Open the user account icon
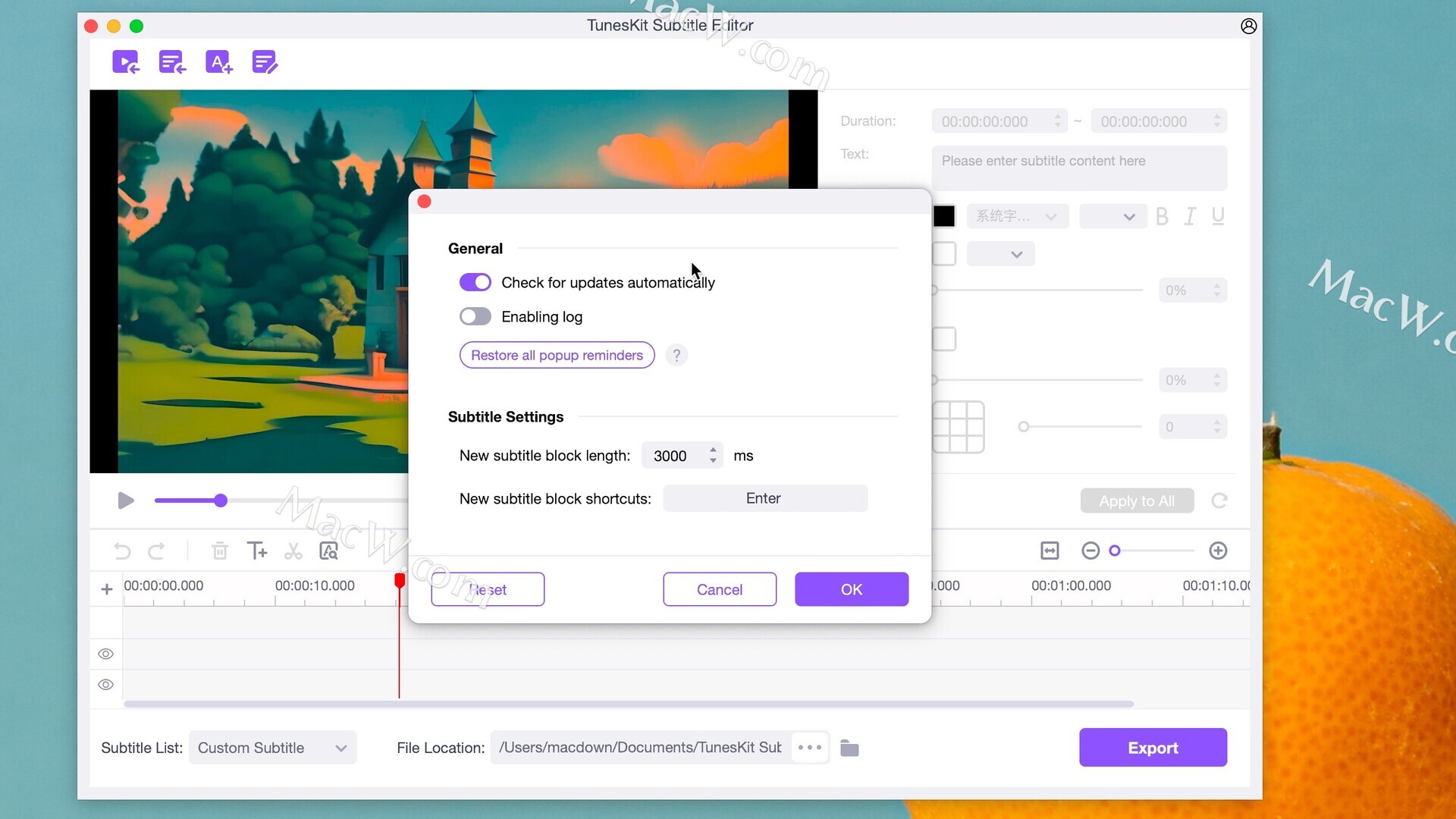The width and height of the screenshot is (1456, 819). tap(1248, 26)
